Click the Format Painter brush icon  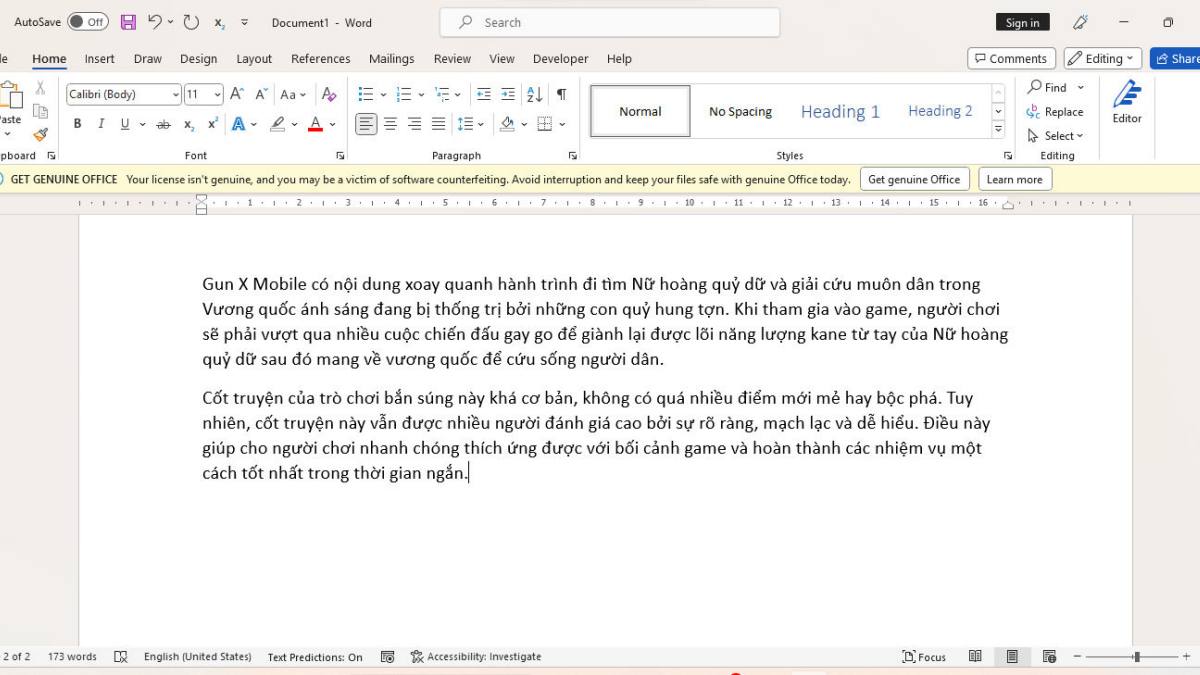[40, 134]
